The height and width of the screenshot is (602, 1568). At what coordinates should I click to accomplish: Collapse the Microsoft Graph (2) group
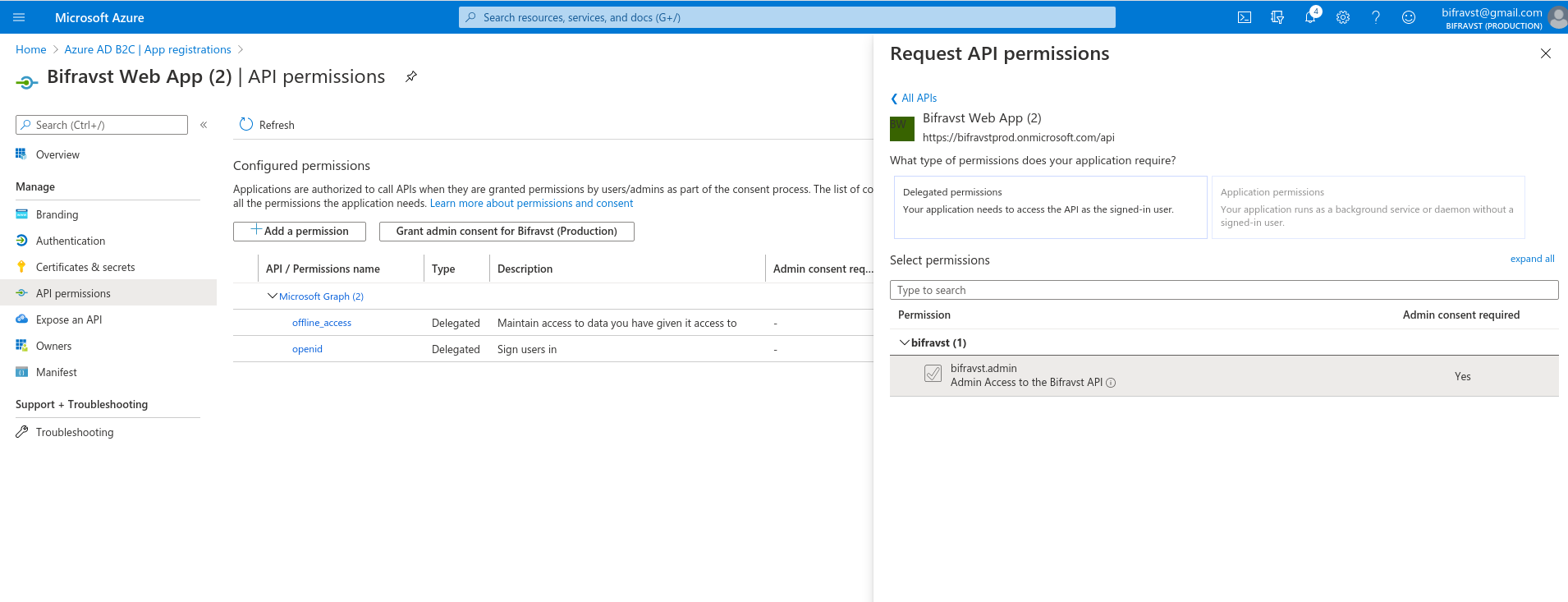tap(273, 296)
